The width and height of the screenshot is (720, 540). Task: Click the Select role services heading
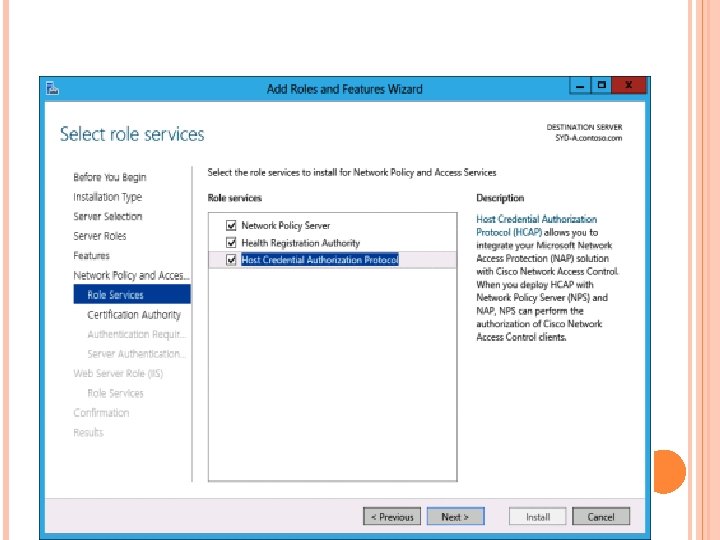(x=132, y=134)
